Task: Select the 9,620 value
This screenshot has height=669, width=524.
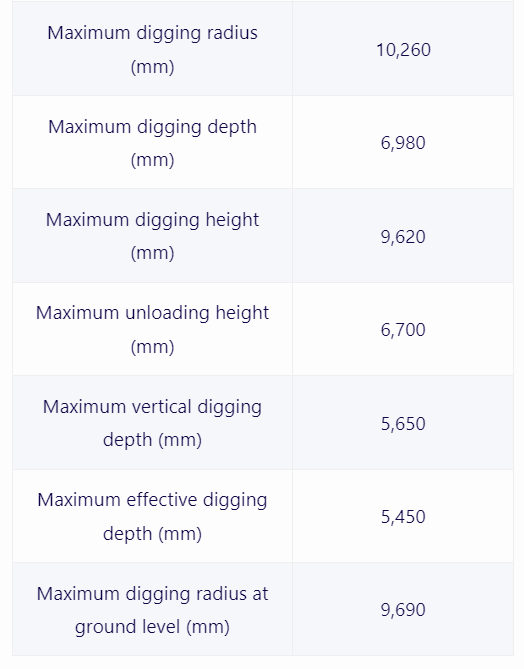Action: coord(403,236)
